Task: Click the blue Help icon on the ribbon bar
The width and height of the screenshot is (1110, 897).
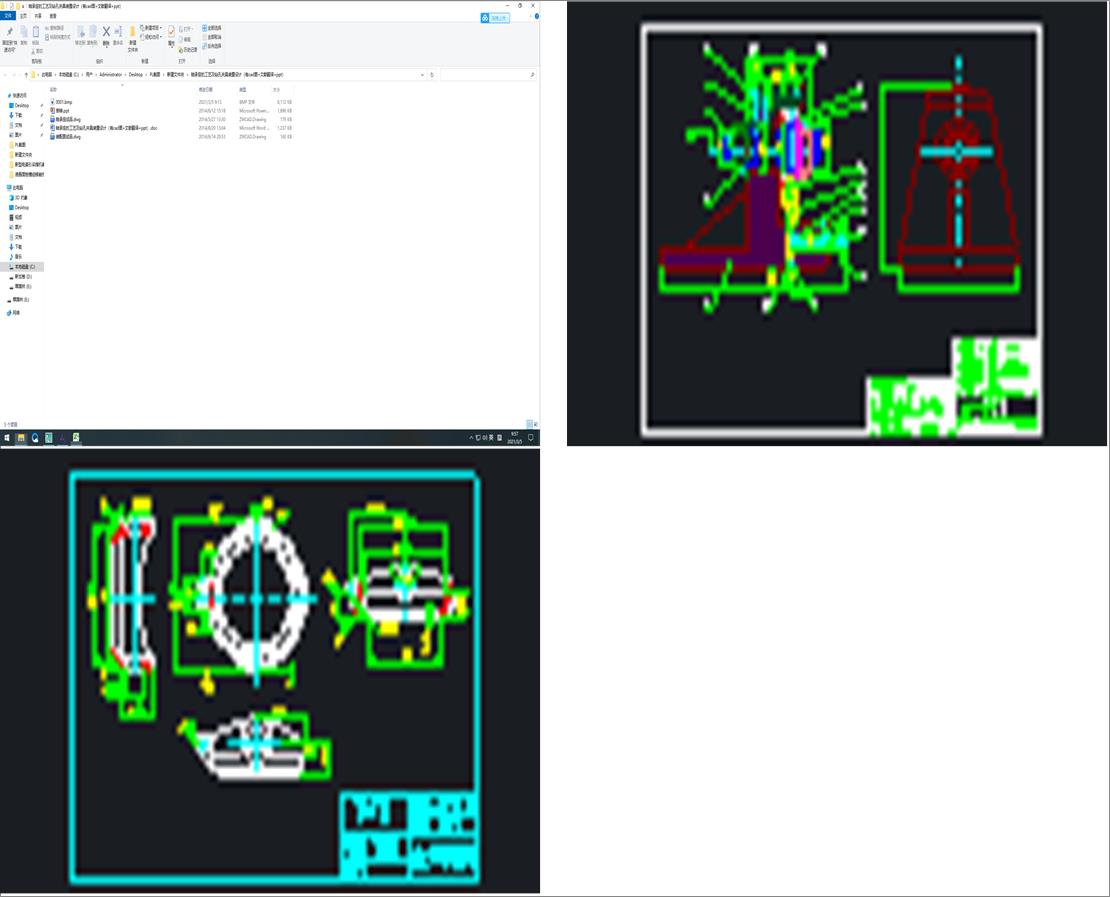Action: (537, 16)
